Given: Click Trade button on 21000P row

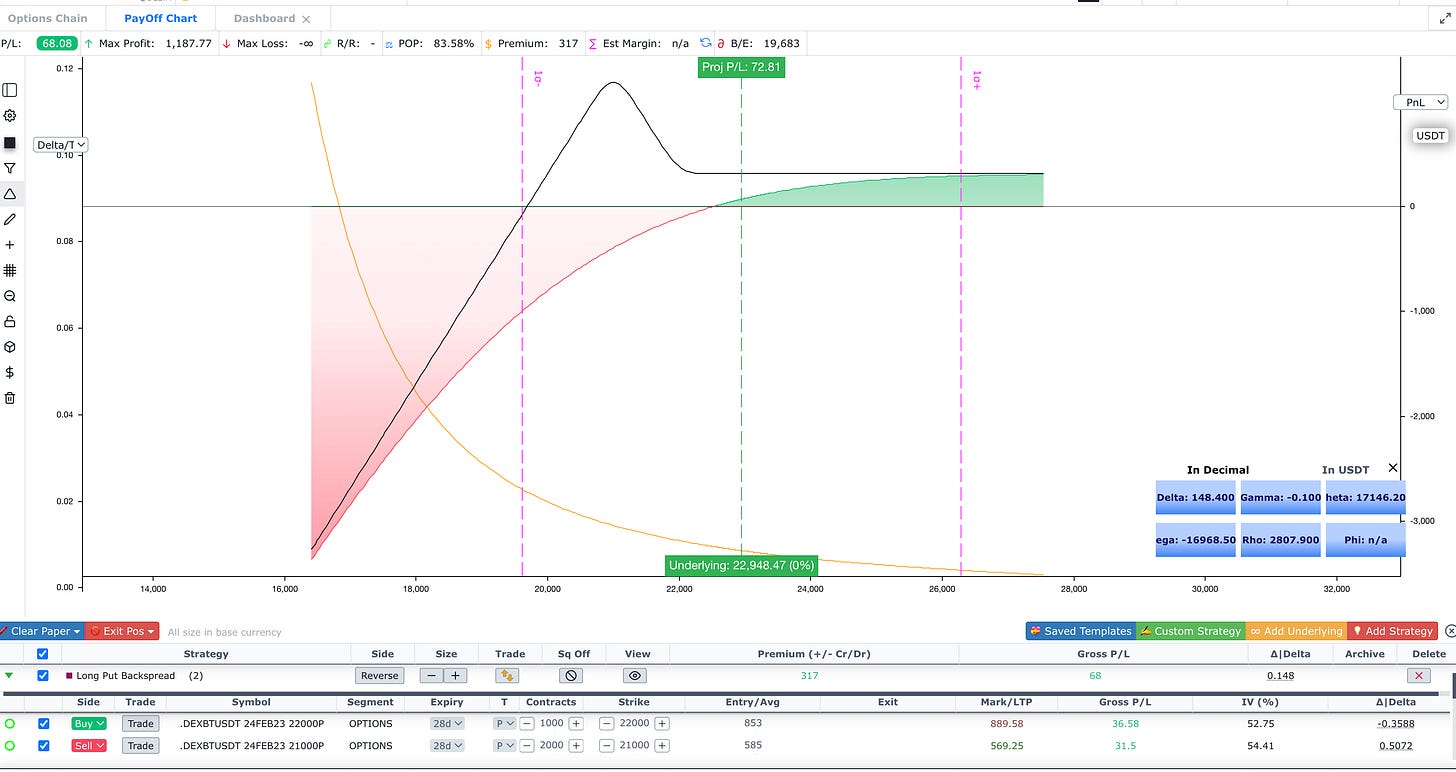Looking at the screenshot, I should [140, 746].
